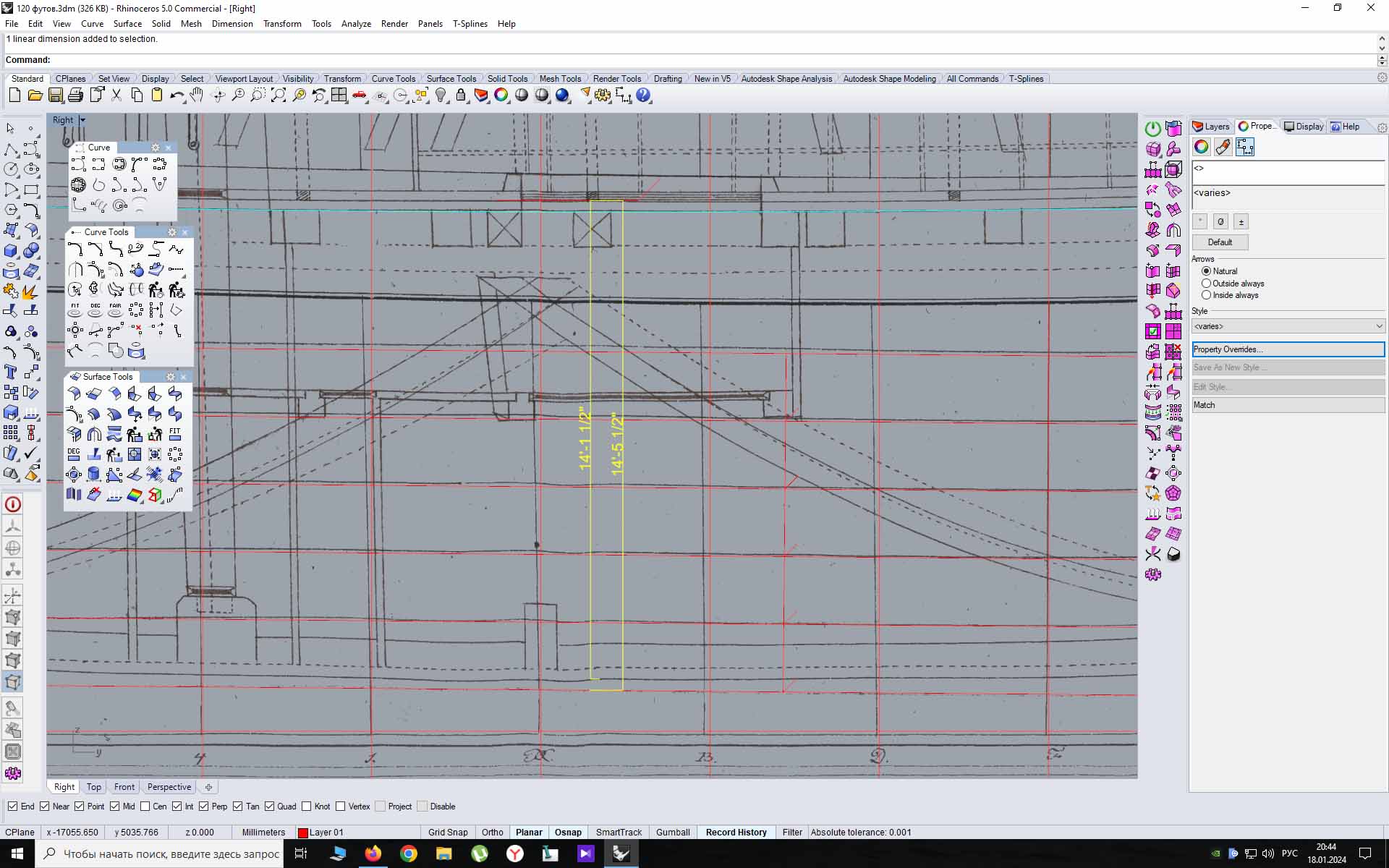Screen dimensions: 1389x868
Task: Open Surface Tools floating toolbar gear options
Action: 170,377
